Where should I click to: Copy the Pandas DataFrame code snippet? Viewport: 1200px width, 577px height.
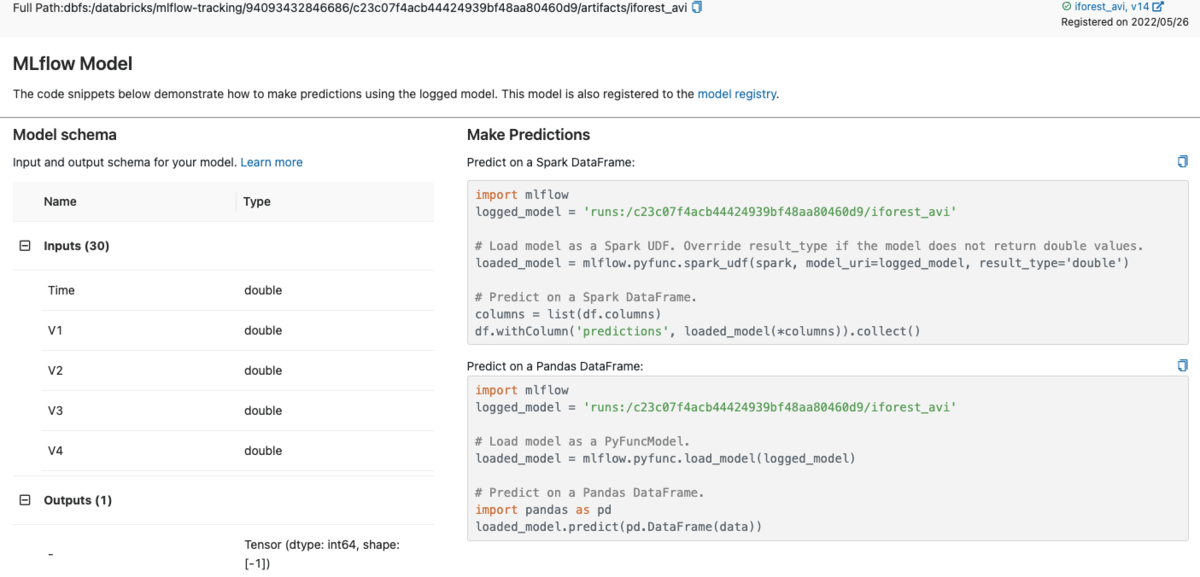click(1183, 366)
